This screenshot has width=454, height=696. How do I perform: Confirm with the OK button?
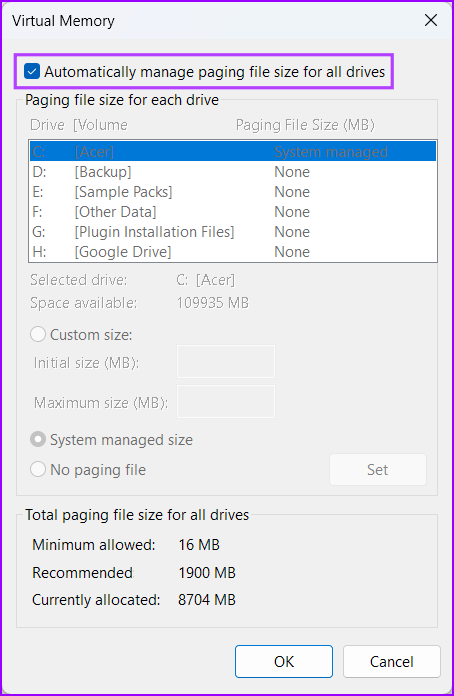[284, 661]
